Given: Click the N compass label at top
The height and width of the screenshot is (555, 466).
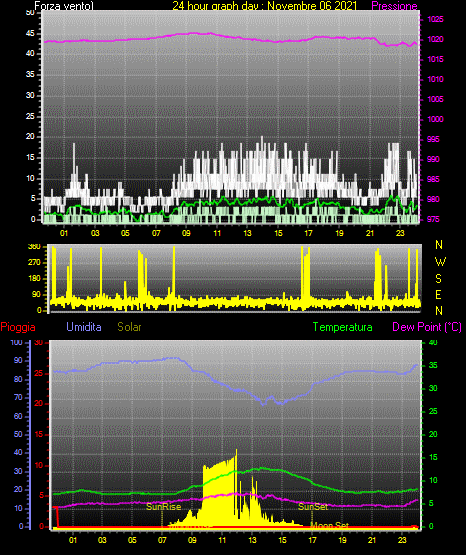Looking at the screenshot, I should click(x=439, y=245).
